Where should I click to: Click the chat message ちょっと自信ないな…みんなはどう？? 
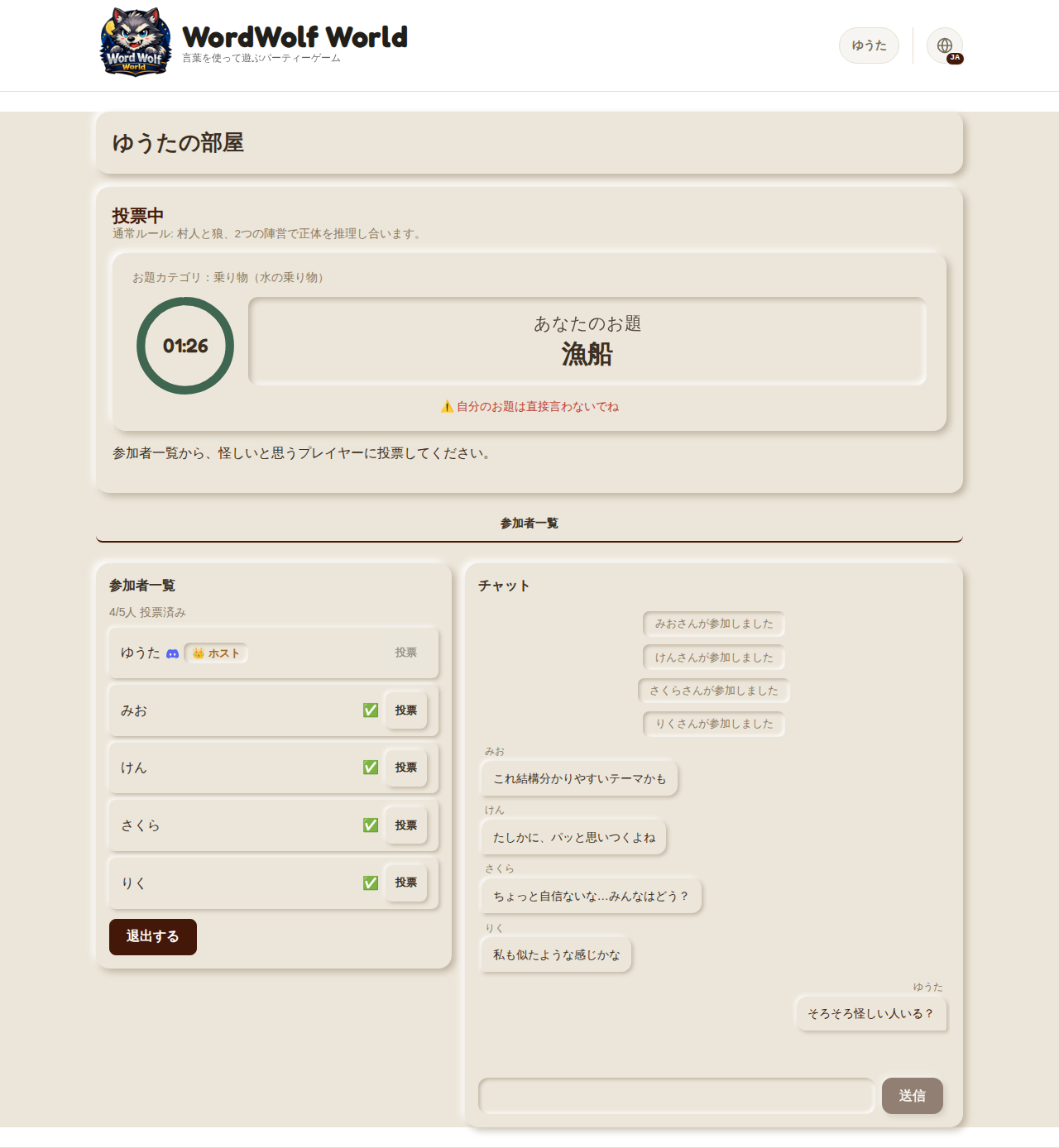click(591, 897)
